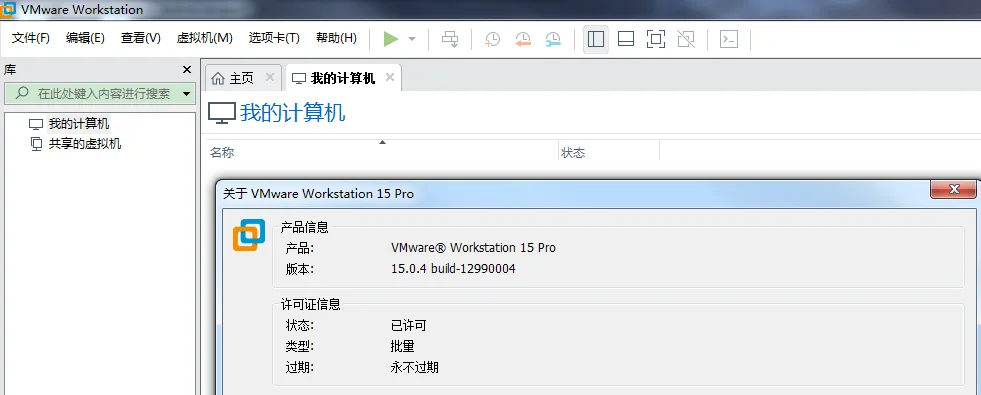Sort by the 名称 column header

click(x=382, y=152)
